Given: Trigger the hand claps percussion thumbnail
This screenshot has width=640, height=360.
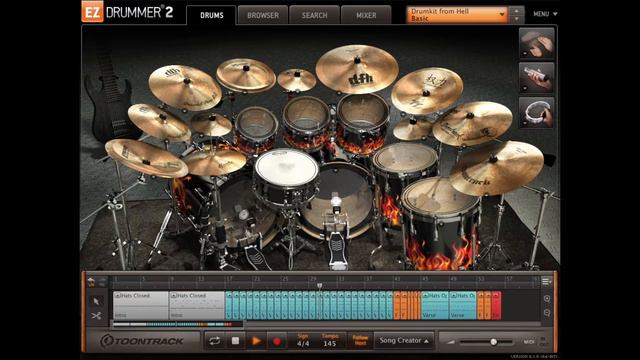Looking at the screenshot, I should [x=536, y=43].
